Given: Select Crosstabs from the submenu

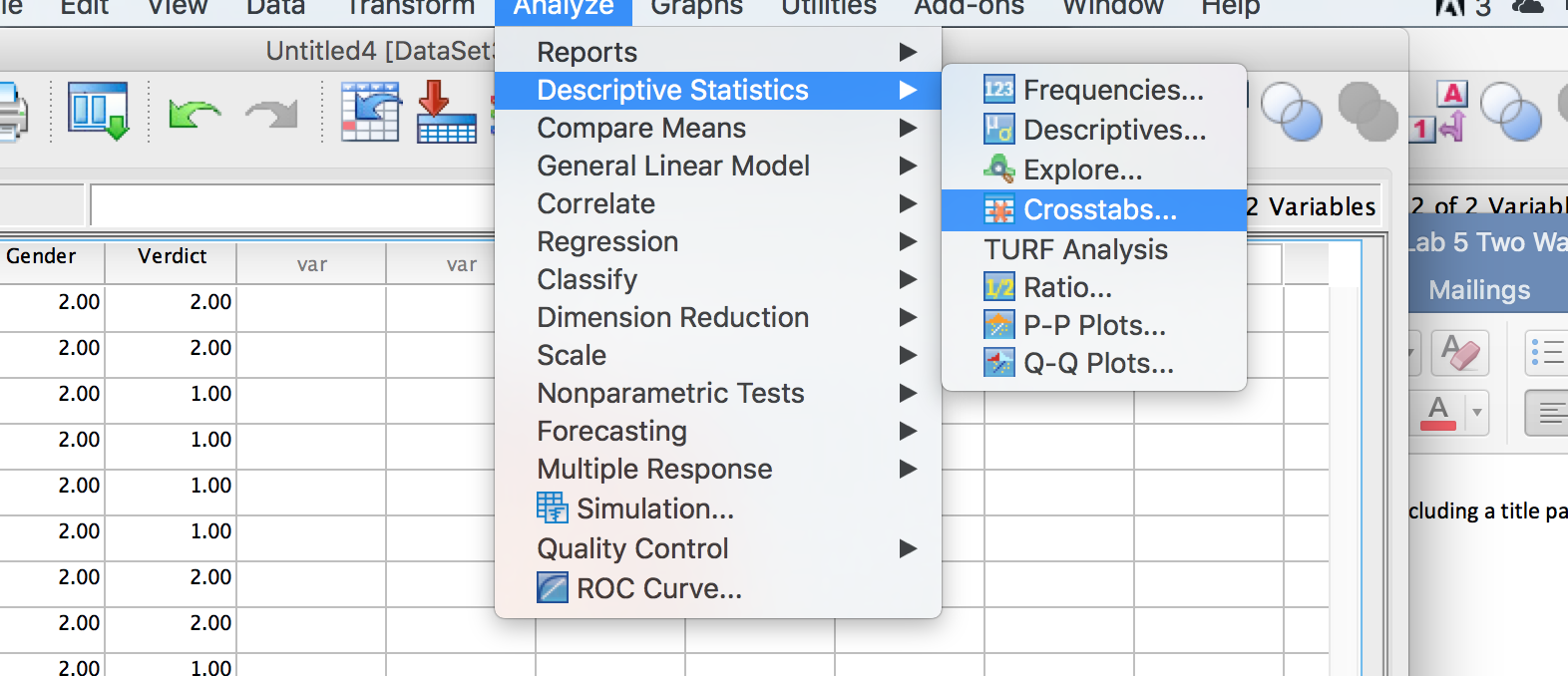Looking at the screenshot, I should pos(1094,209).
